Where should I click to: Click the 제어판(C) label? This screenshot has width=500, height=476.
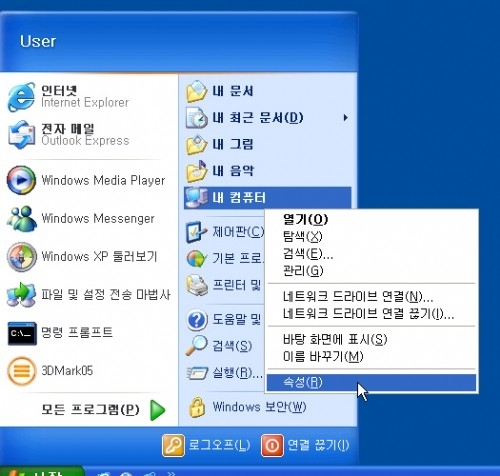pos(238,232)
